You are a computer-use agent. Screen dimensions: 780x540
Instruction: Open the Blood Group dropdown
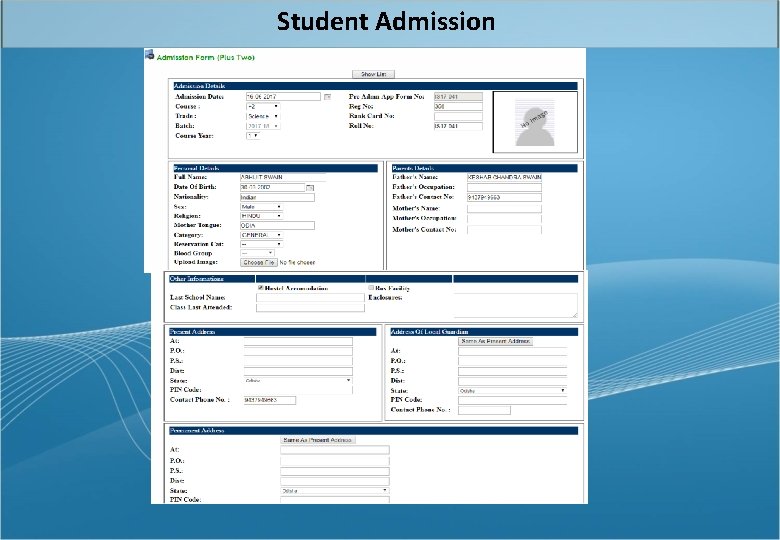257,253
